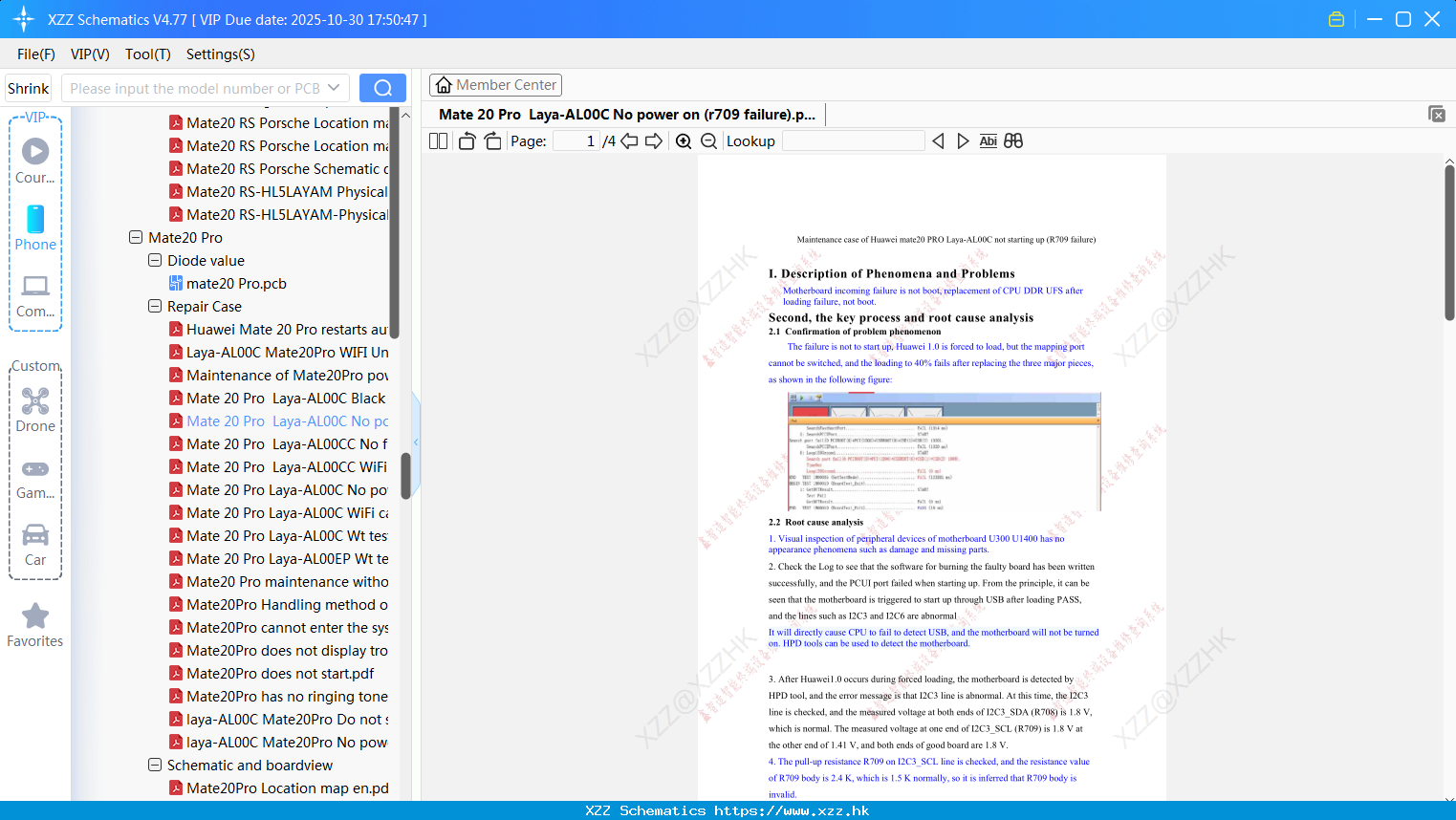Open the VIP(V) menu
Image resolution: width=1456 pixels, height=820 pixels.
click(x=90, y=54)
